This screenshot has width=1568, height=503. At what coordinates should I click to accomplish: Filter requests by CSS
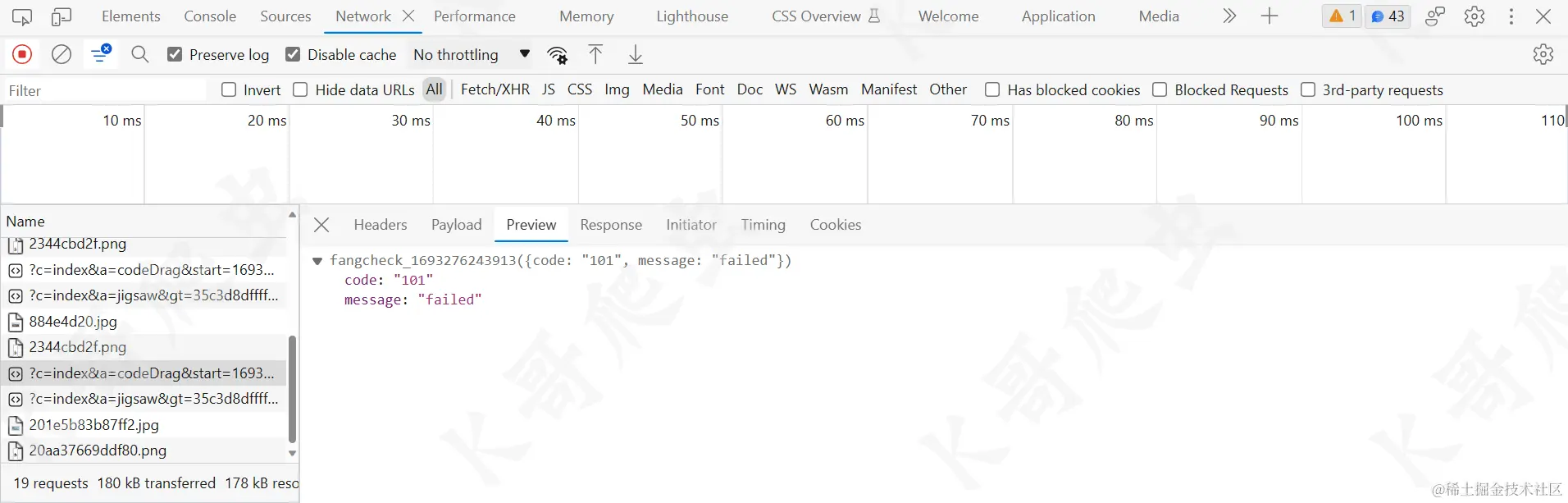point(580,89)
